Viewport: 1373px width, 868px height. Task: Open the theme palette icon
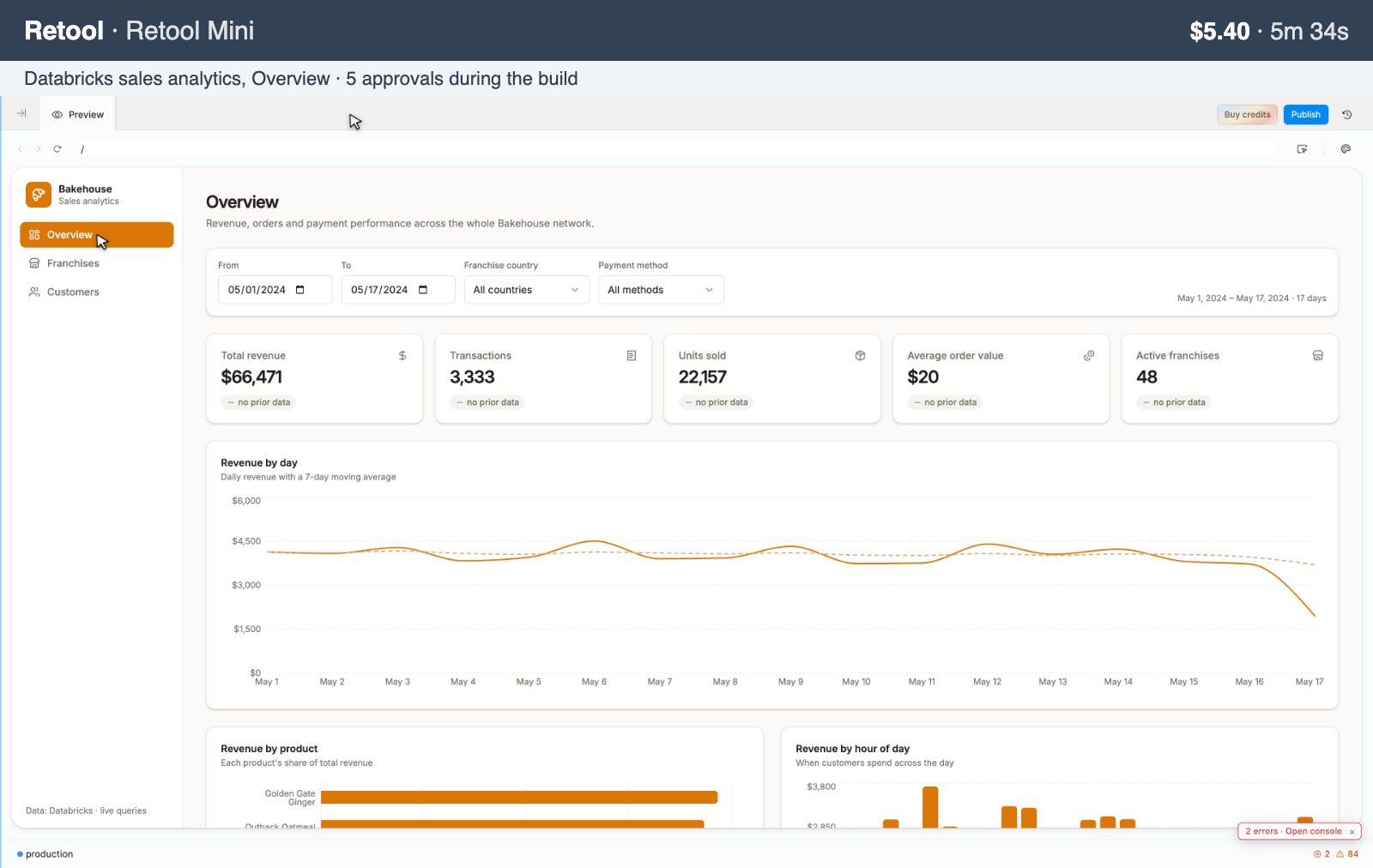pos(1346,149)
